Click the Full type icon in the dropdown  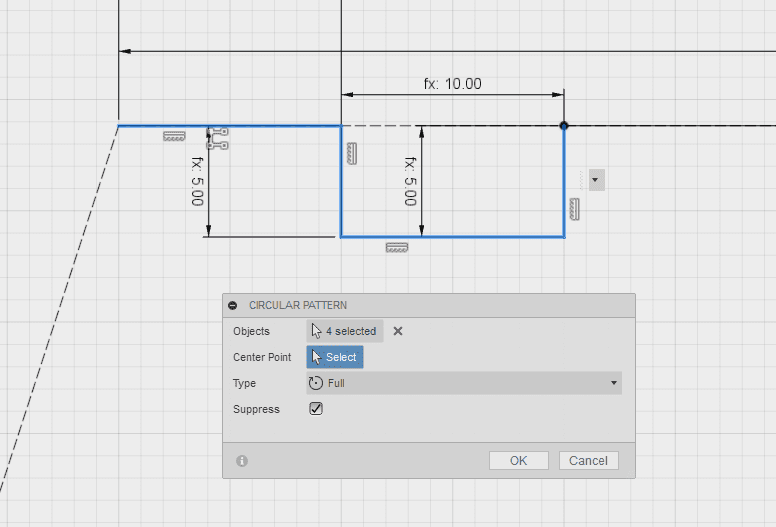[x=315, y=383]
